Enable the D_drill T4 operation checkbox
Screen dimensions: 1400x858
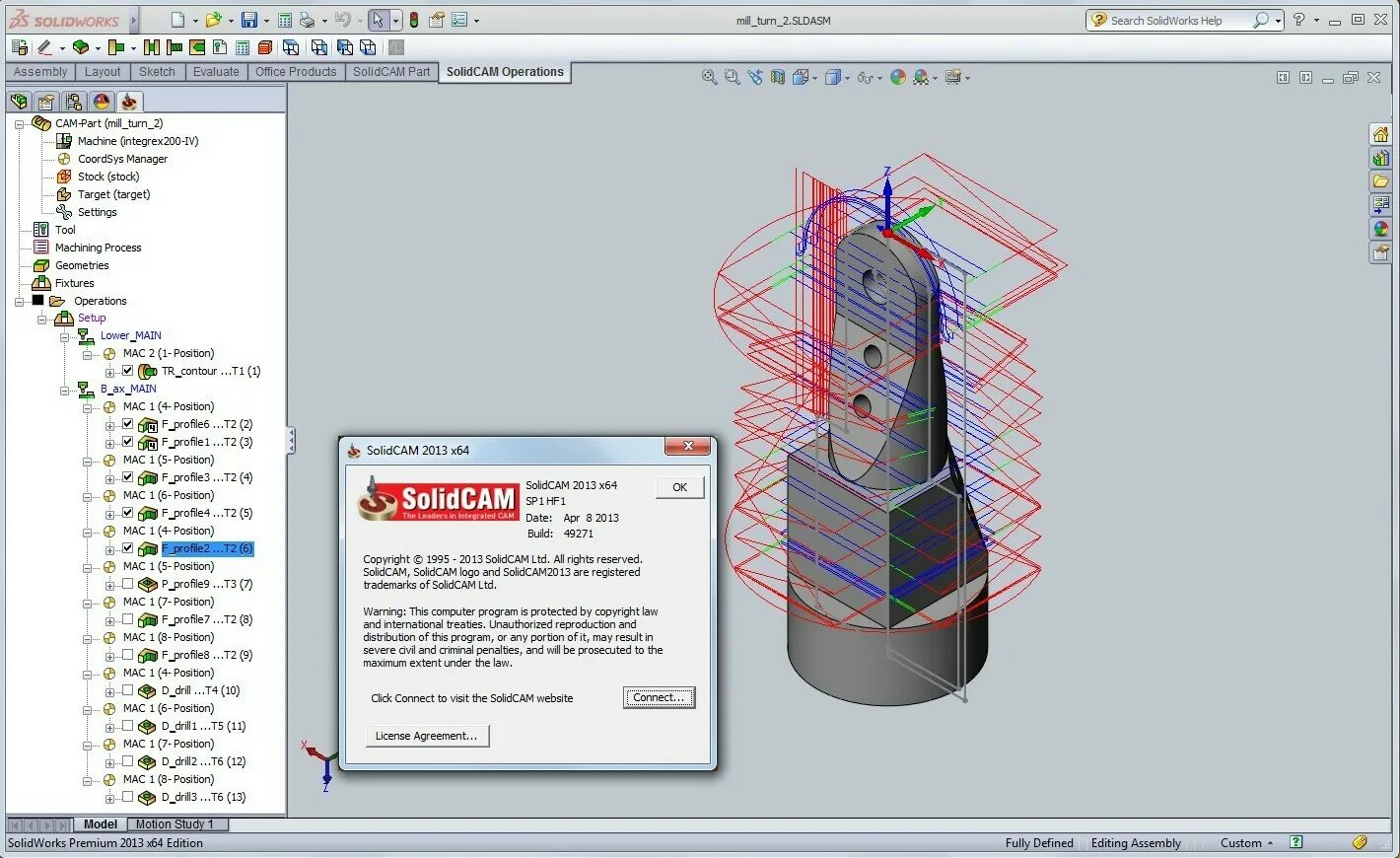pyautogui.click(x=126, y=690)
